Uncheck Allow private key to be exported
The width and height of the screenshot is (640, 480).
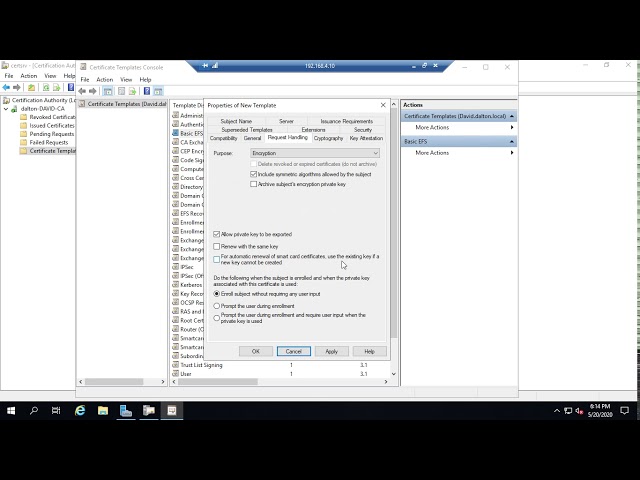click(216, 234)
